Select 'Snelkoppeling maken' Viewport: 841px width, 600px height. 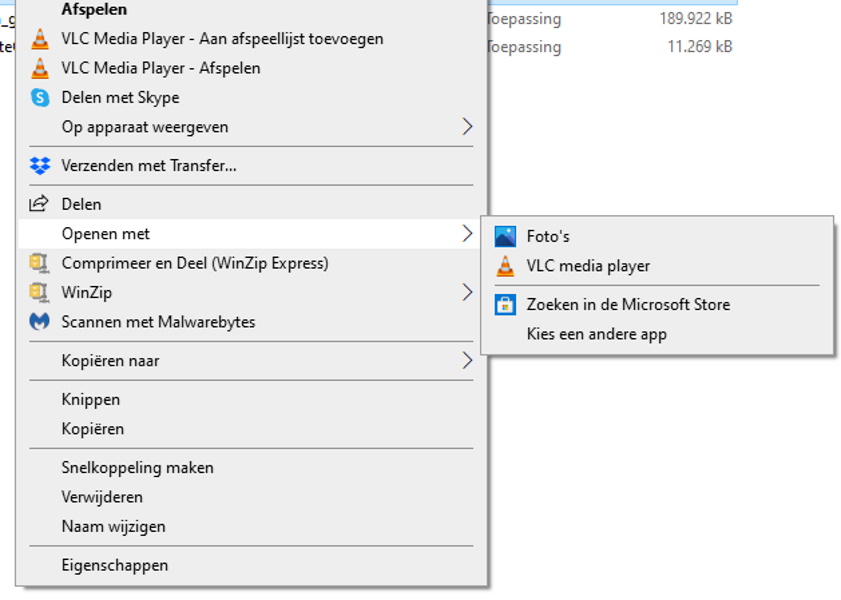(252, 468)
